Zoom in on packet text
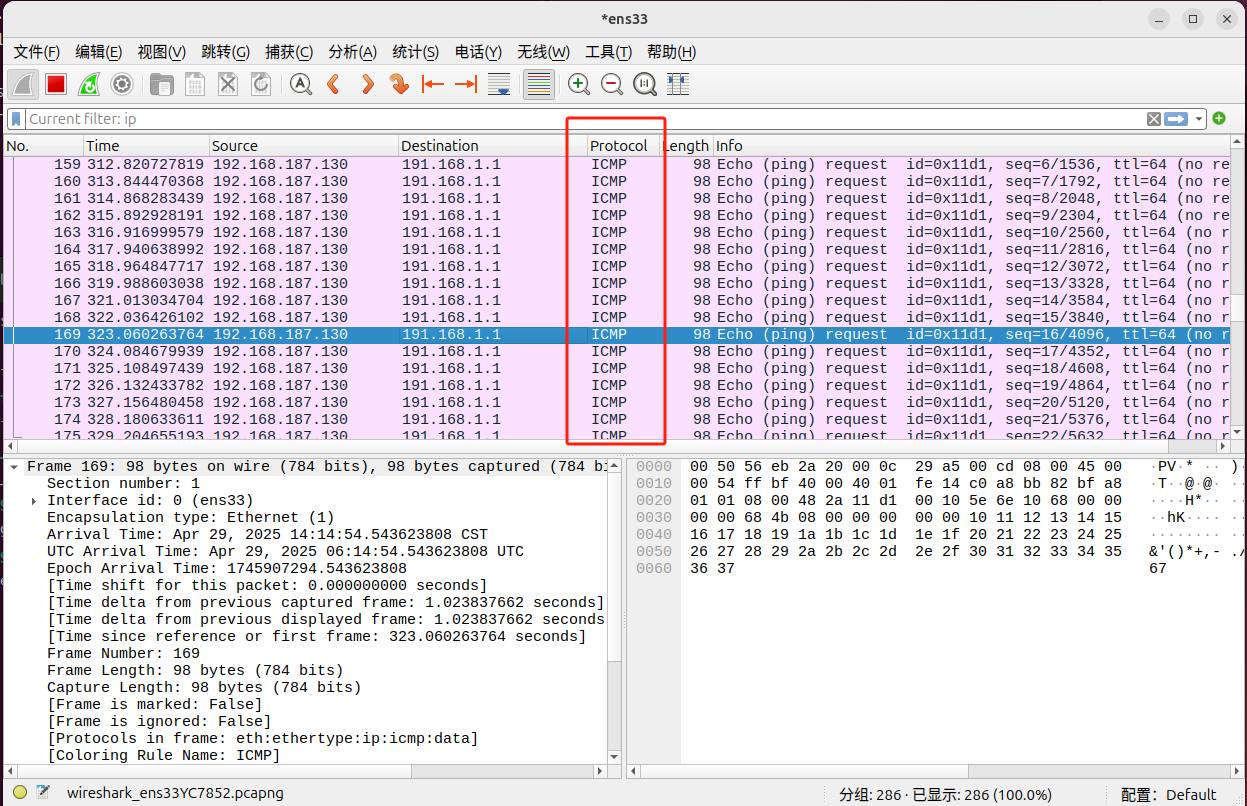The width and height of the screenshot is (1247, 806). coord(578,85)
